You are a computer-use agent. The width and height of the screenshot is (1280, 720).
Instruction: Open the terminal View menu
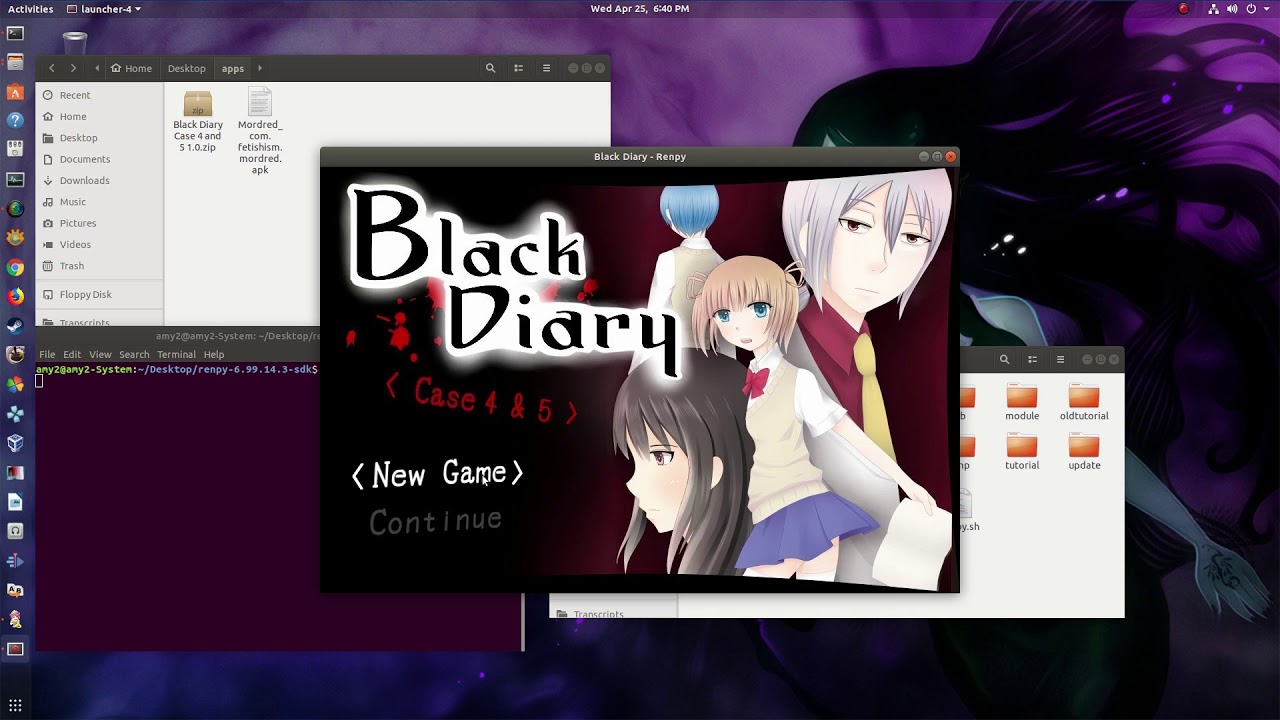(100, 354)
